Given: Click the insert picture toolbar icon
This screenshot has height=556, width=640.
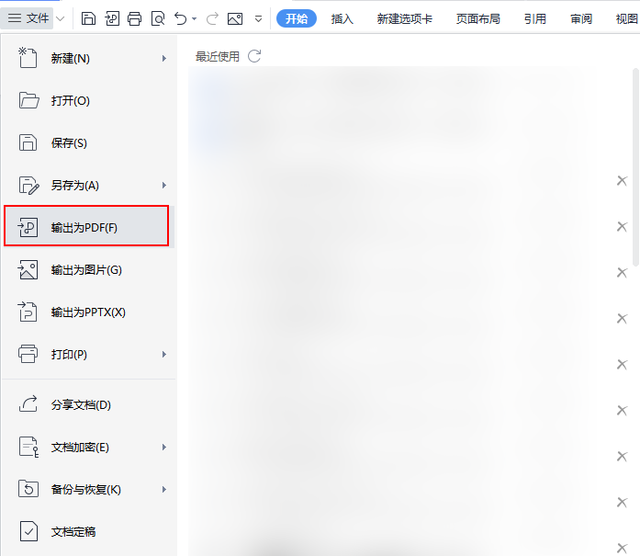Looking at the screenshot, I should click(x=235, y=19).
